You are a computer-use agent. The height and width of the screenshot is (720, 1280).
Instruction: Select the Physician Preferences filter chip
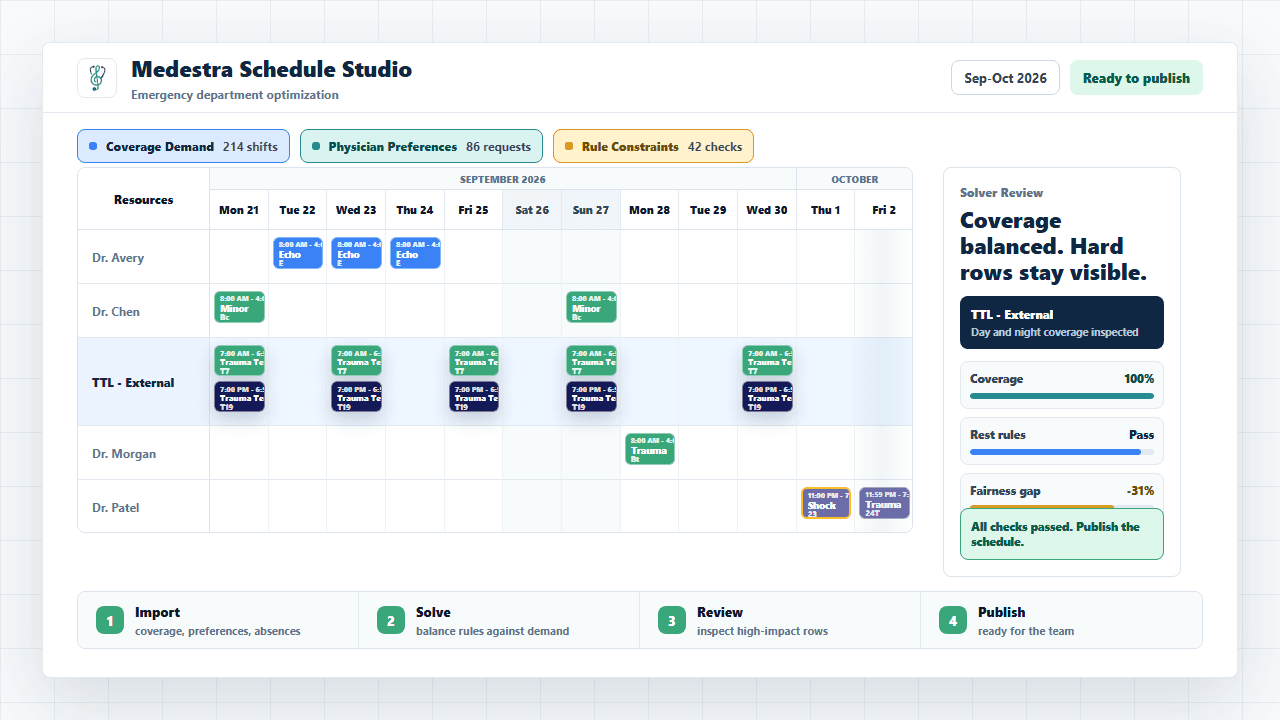[421, 146]
